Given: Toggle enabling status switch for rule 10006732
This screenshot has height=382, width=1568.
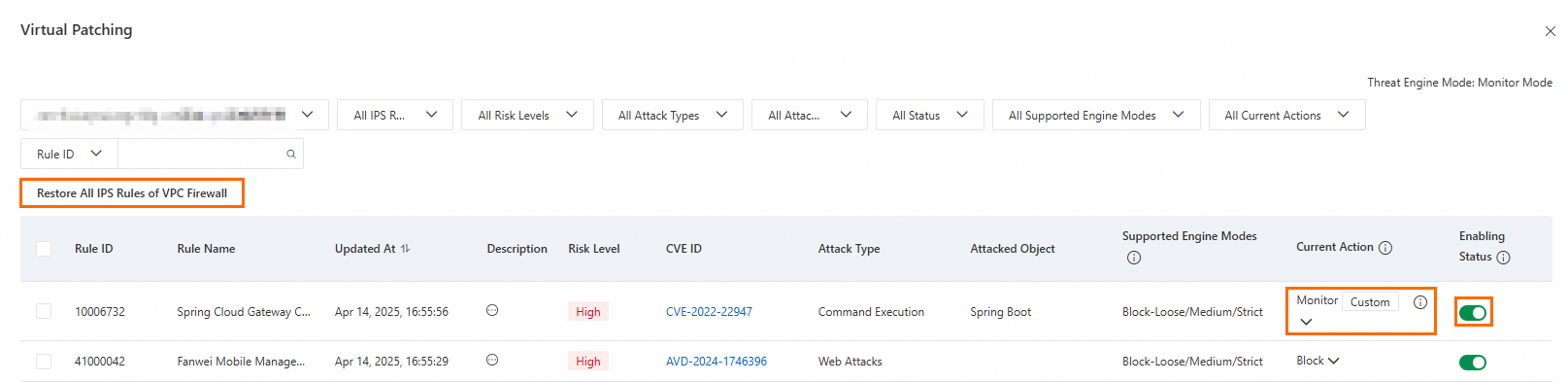Looking at the screenshot, I should point(1473,312).
